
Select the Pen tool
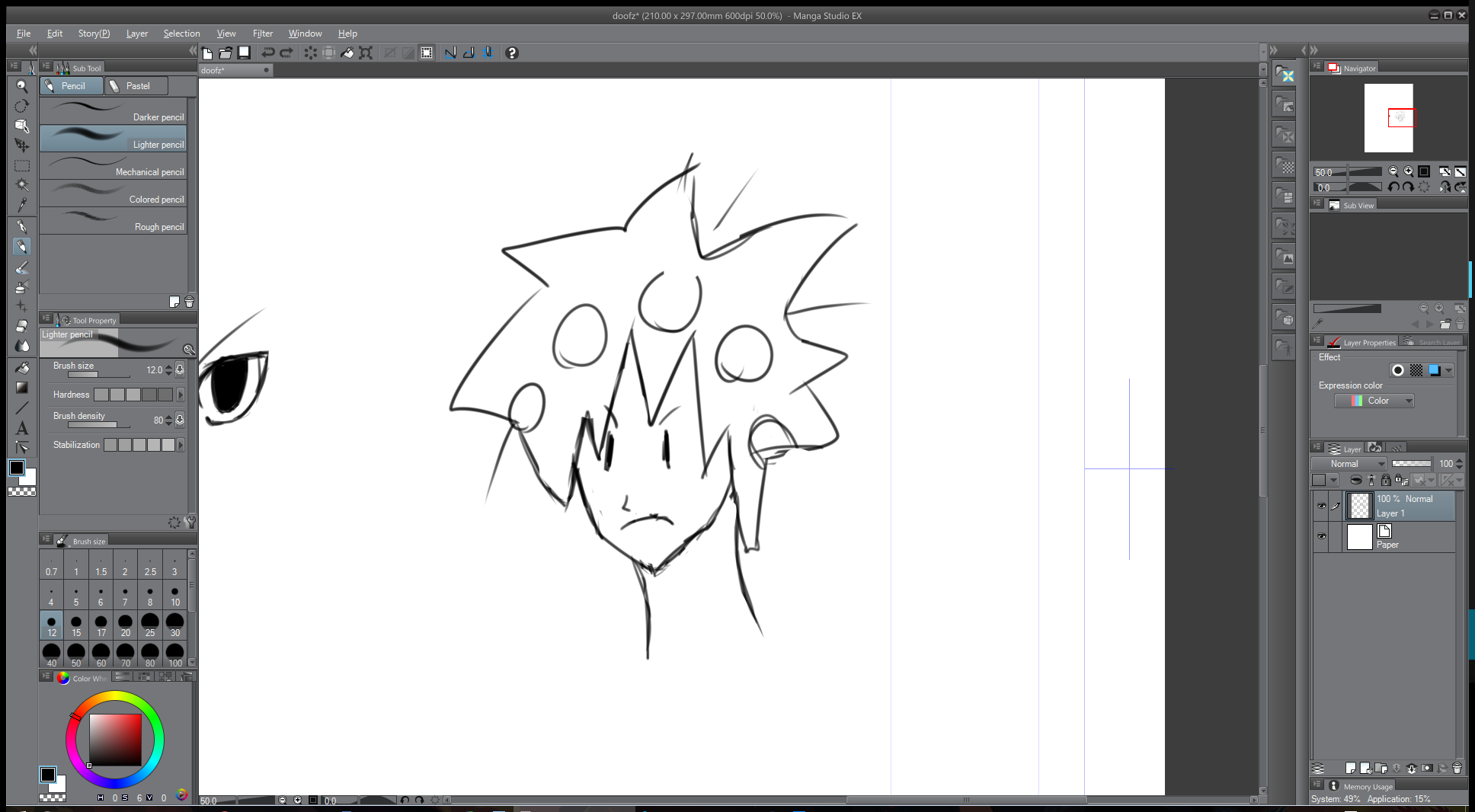pos(22,226)
